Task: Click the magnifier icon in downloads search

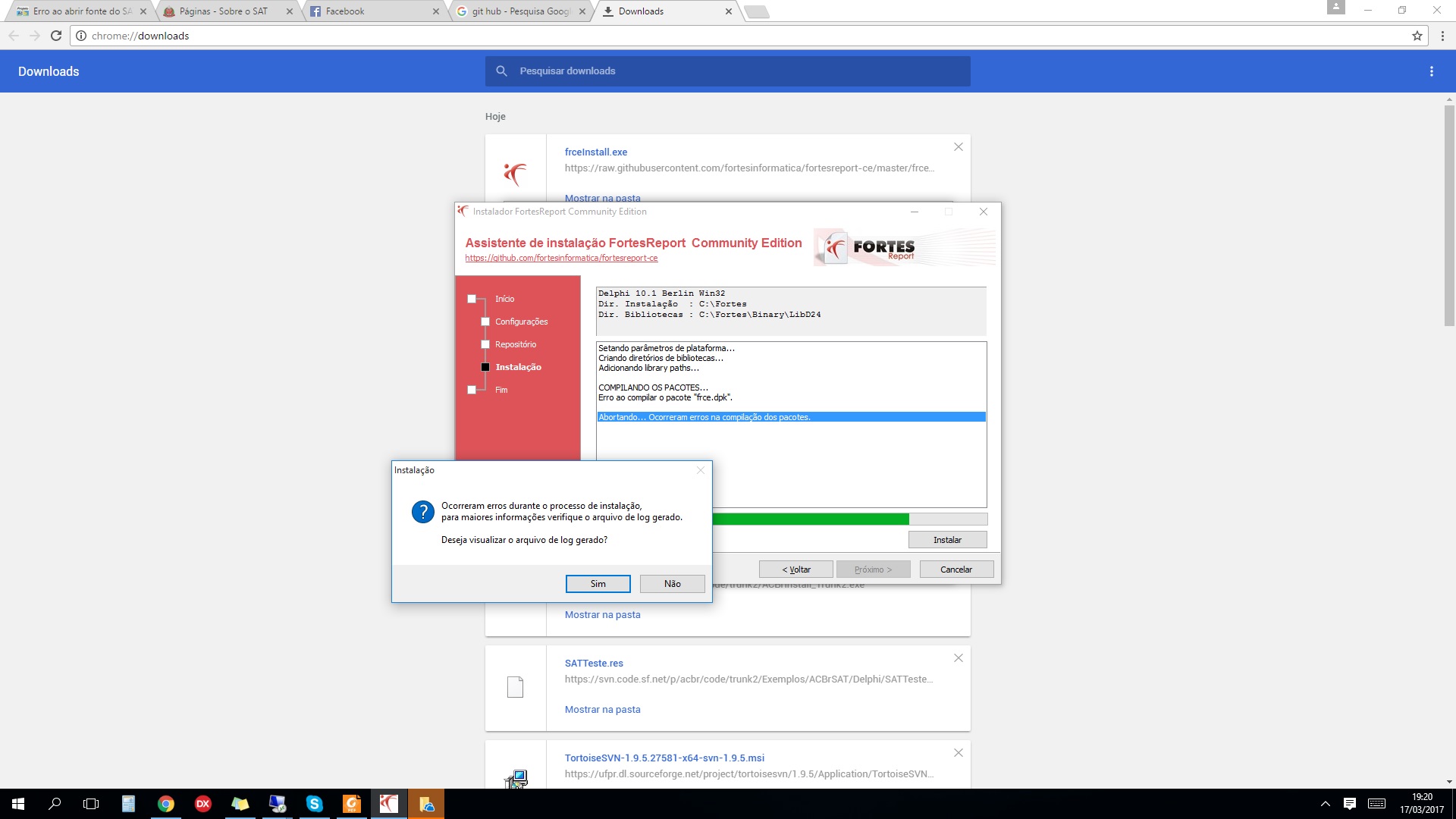Action: click(x=501, y=71)
